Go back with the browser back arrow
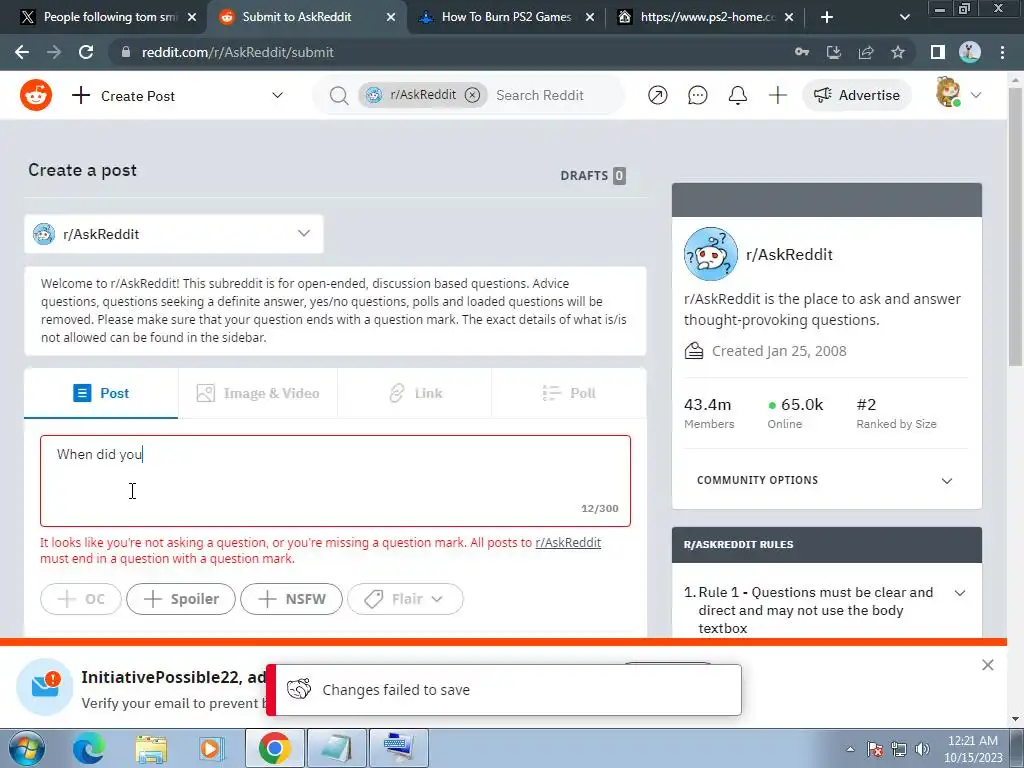Image resolution: width=1024 pixels, height=768 pixels. pos(22,52)
